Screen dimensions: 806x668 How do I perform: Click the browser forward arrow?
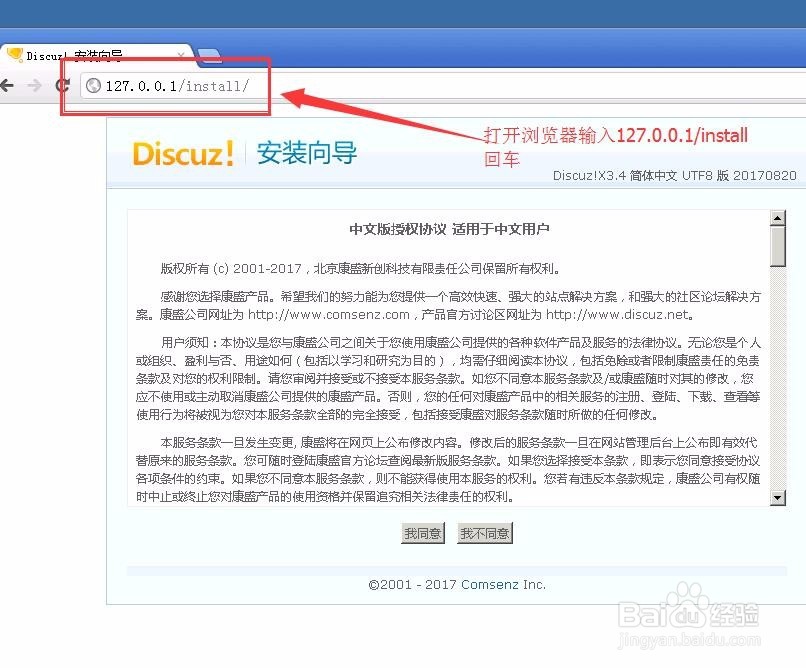pyautogui.click(x=34, y=85)
